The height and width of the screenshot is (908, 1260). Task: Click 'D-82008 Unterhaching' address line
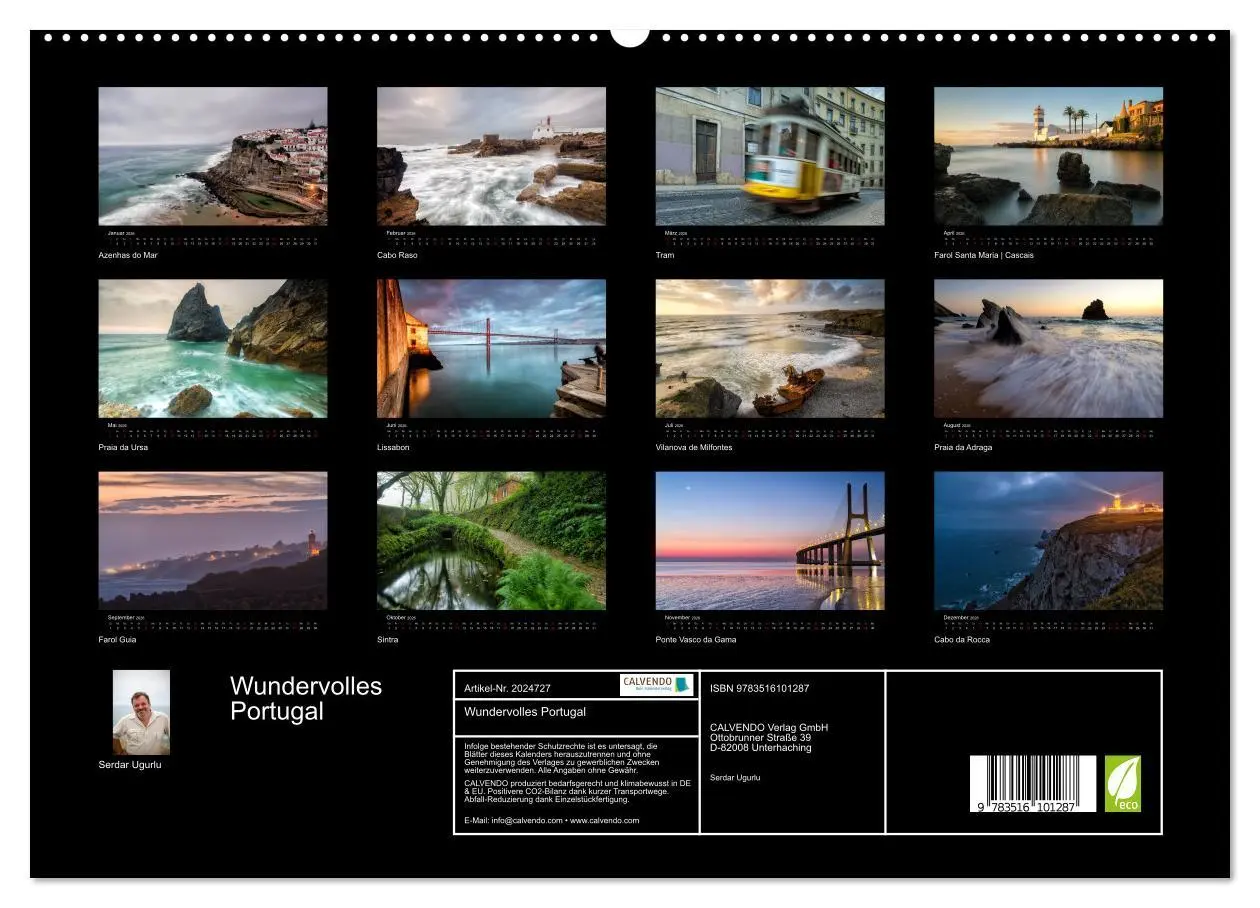tap(761, 748)
